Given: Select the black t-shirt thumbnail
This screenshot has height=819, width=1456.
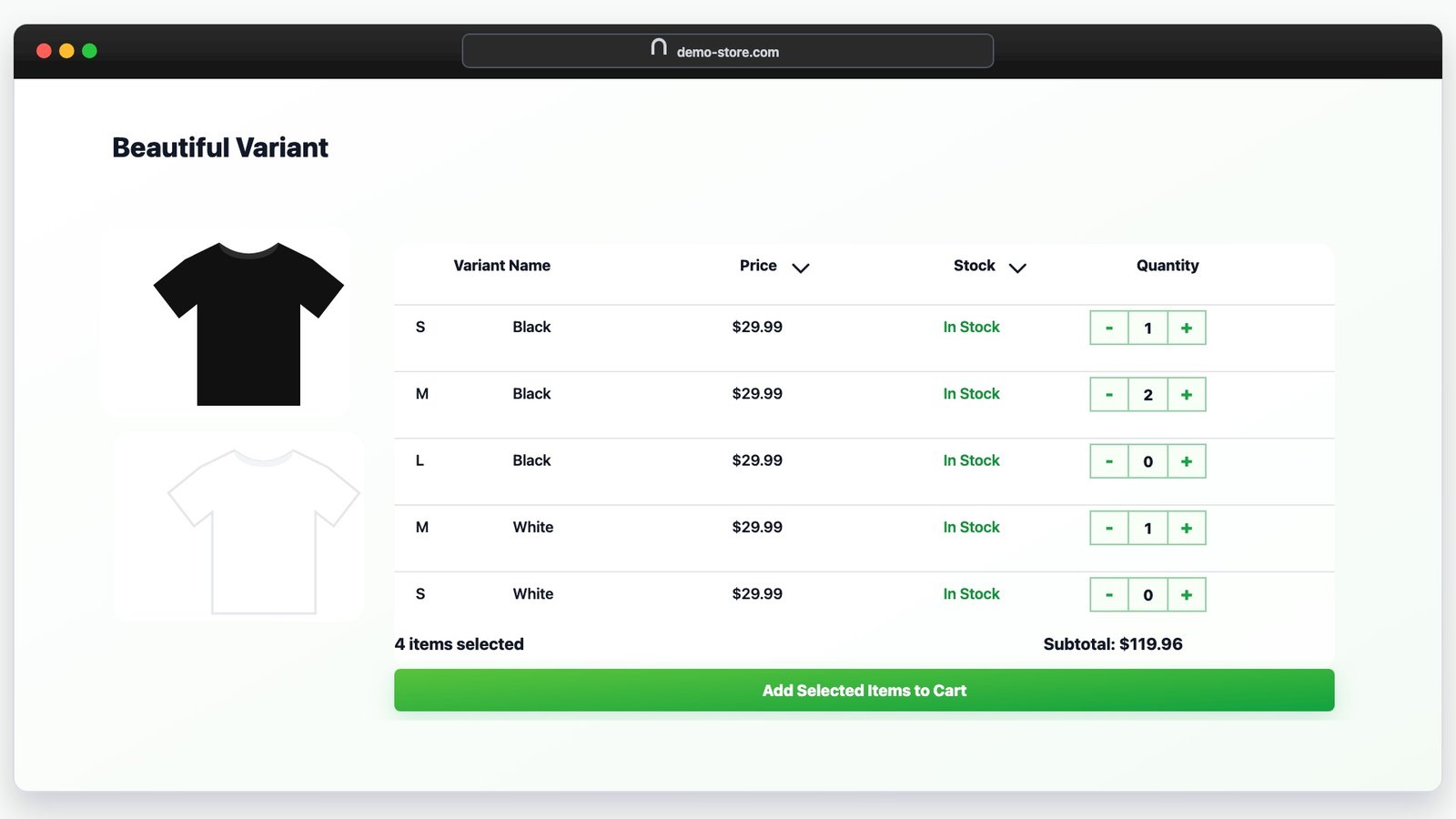Looking at the screenshot, I should point(248,323).
